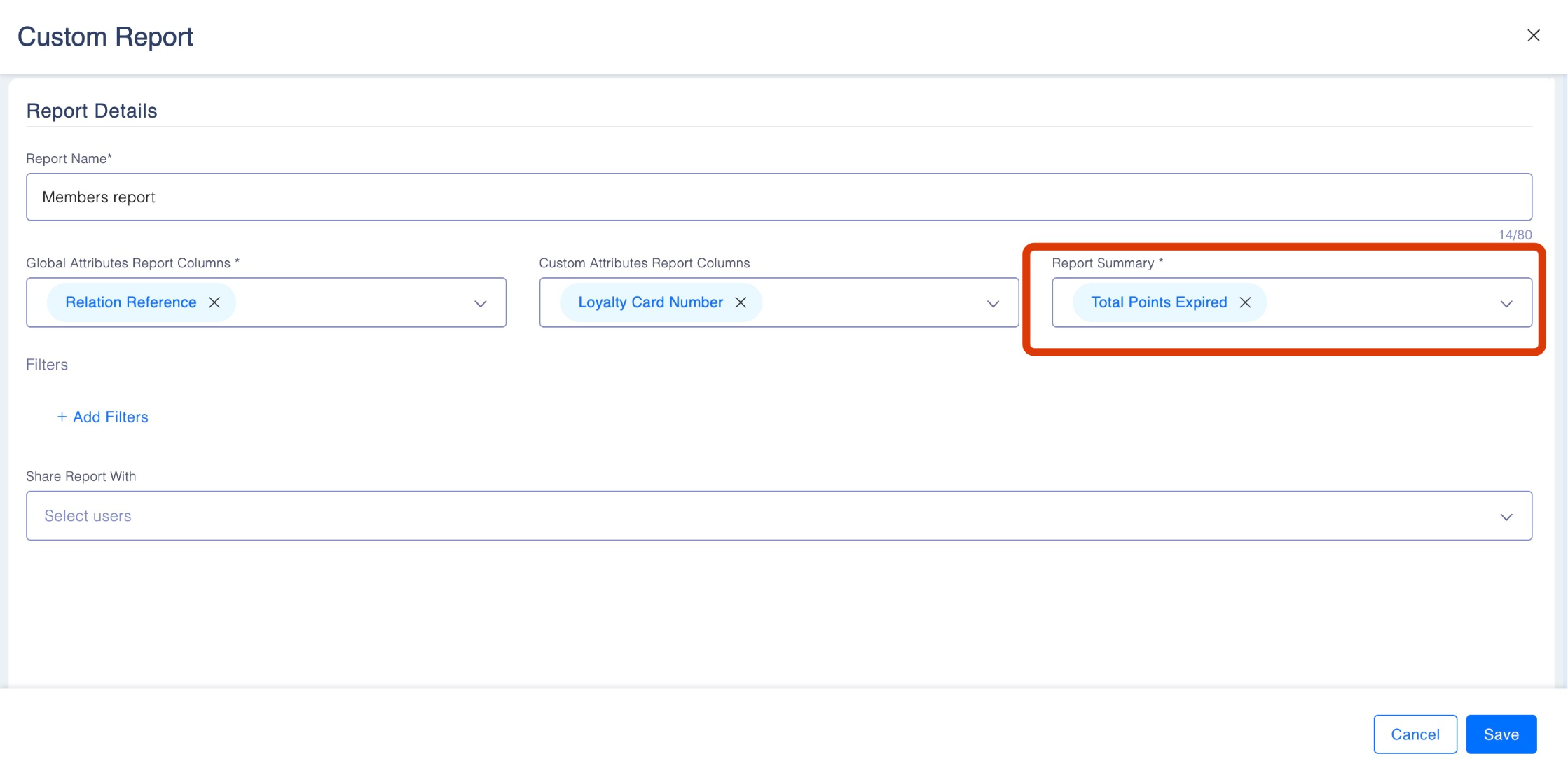Remove the Total Points Expired chip
The height and width of the screenshot is (780, 1568).
coord(1245,302)
